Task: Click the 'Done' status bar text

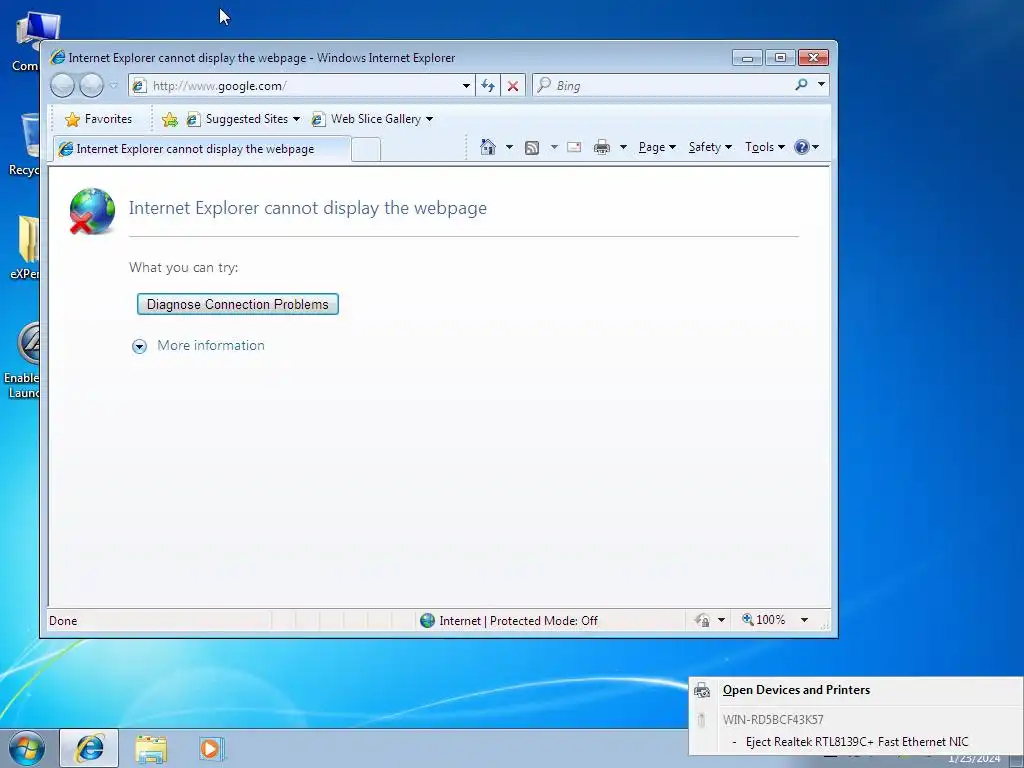Action: click(x=63, y=620)
